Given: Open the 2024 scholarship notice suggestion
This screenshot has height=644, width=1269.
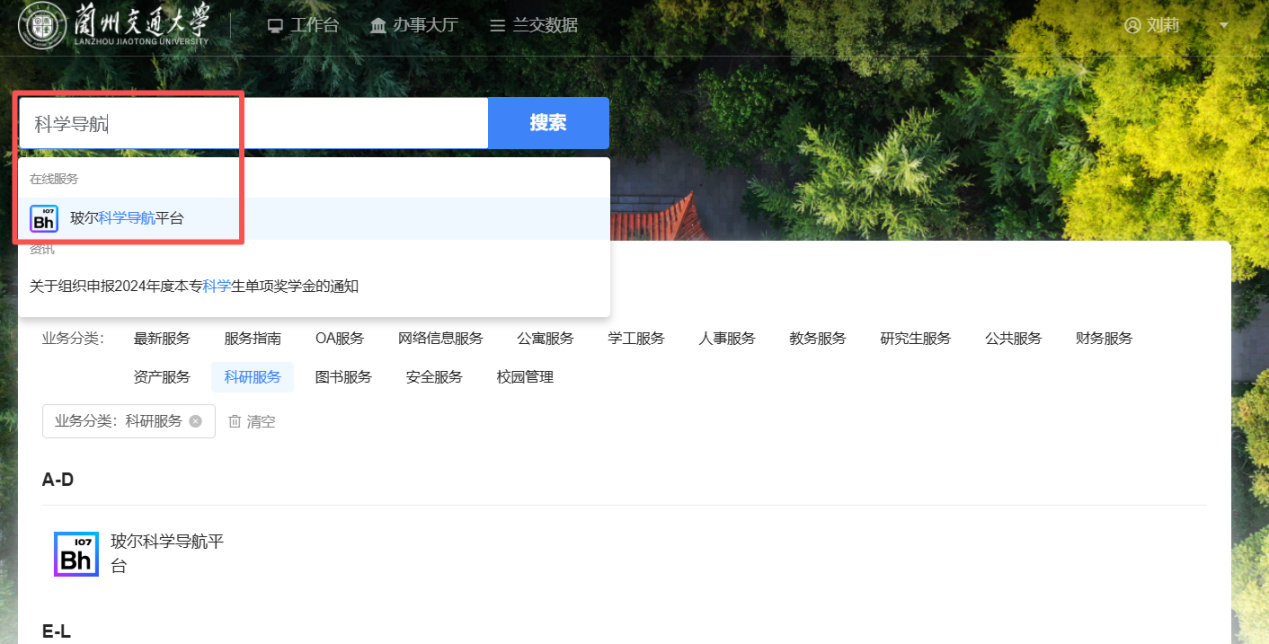Looking at the screenshot, I should [x=194, y=286].
